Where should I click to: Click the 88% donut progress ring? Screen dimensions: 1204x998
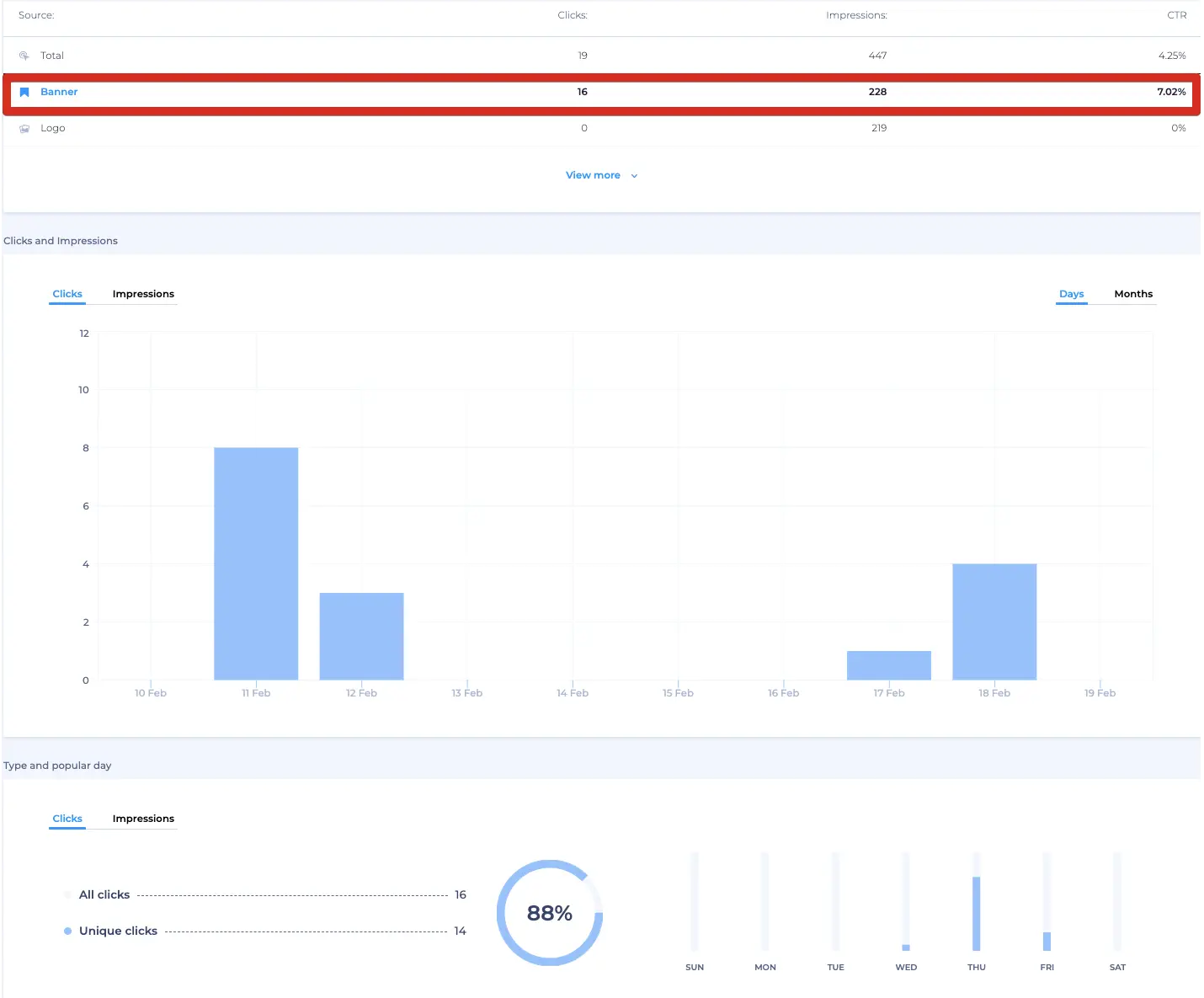click(x=550, y=913)
